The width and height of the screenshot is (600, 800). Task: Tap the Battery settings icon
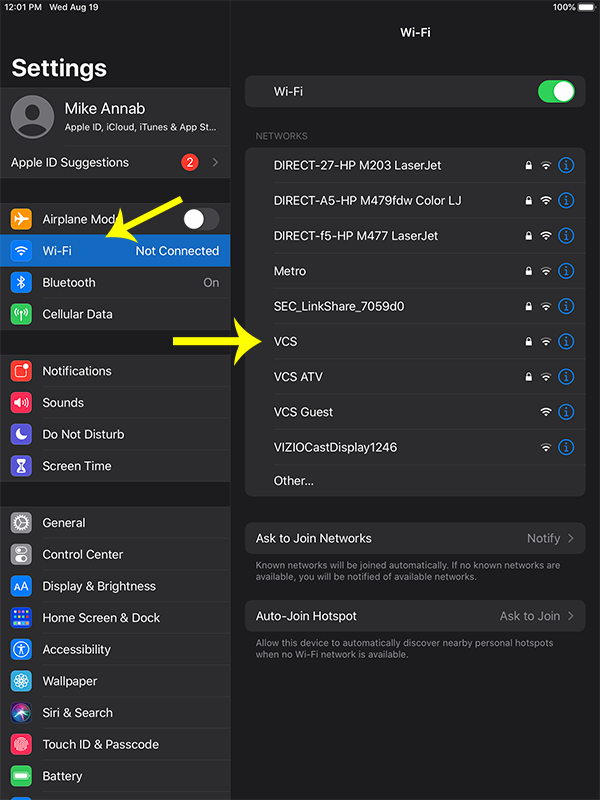point(22,776)
